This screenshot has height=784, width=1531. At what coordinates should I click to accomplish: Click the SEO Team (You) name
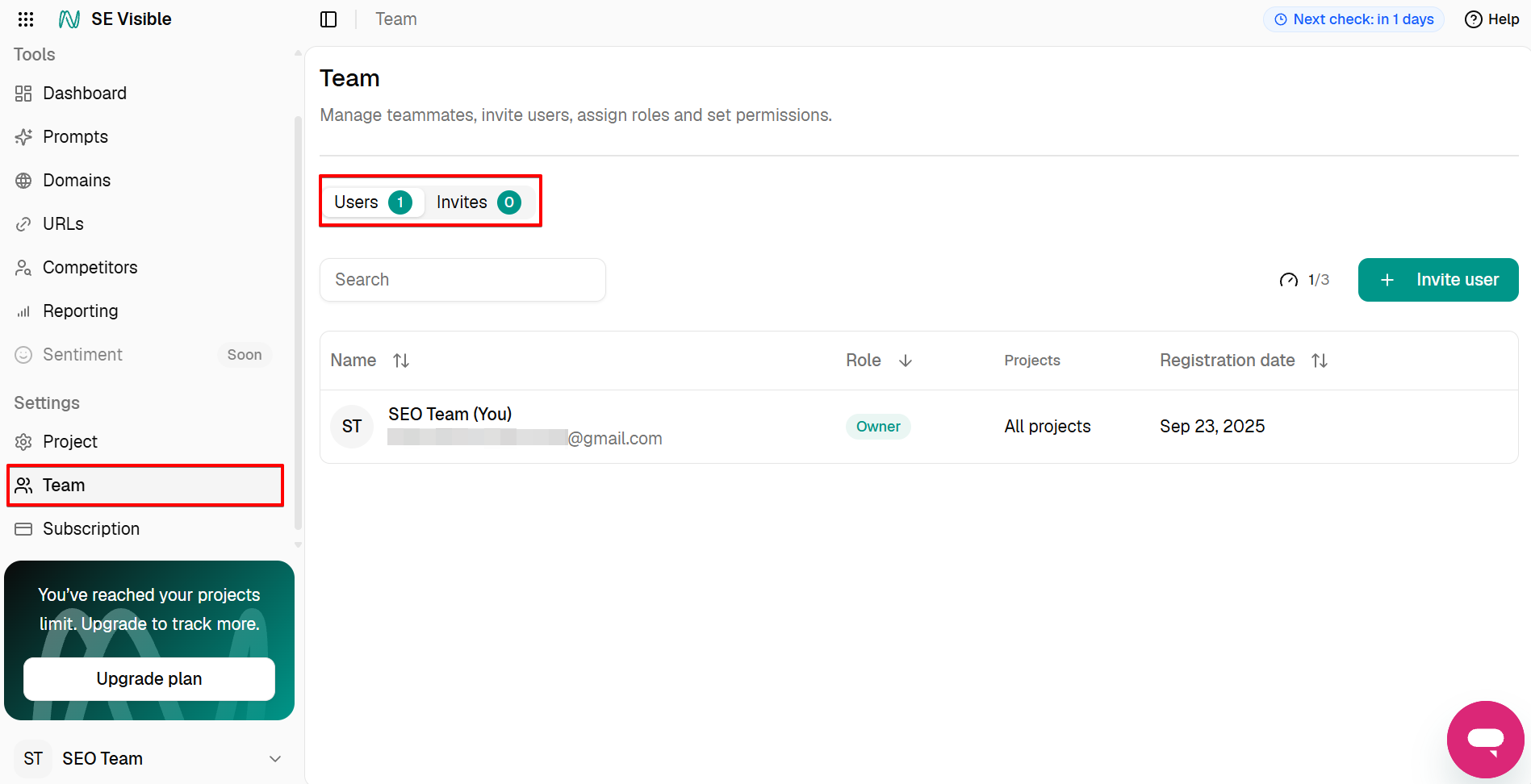pyautogui.click(x=450, y=415)
